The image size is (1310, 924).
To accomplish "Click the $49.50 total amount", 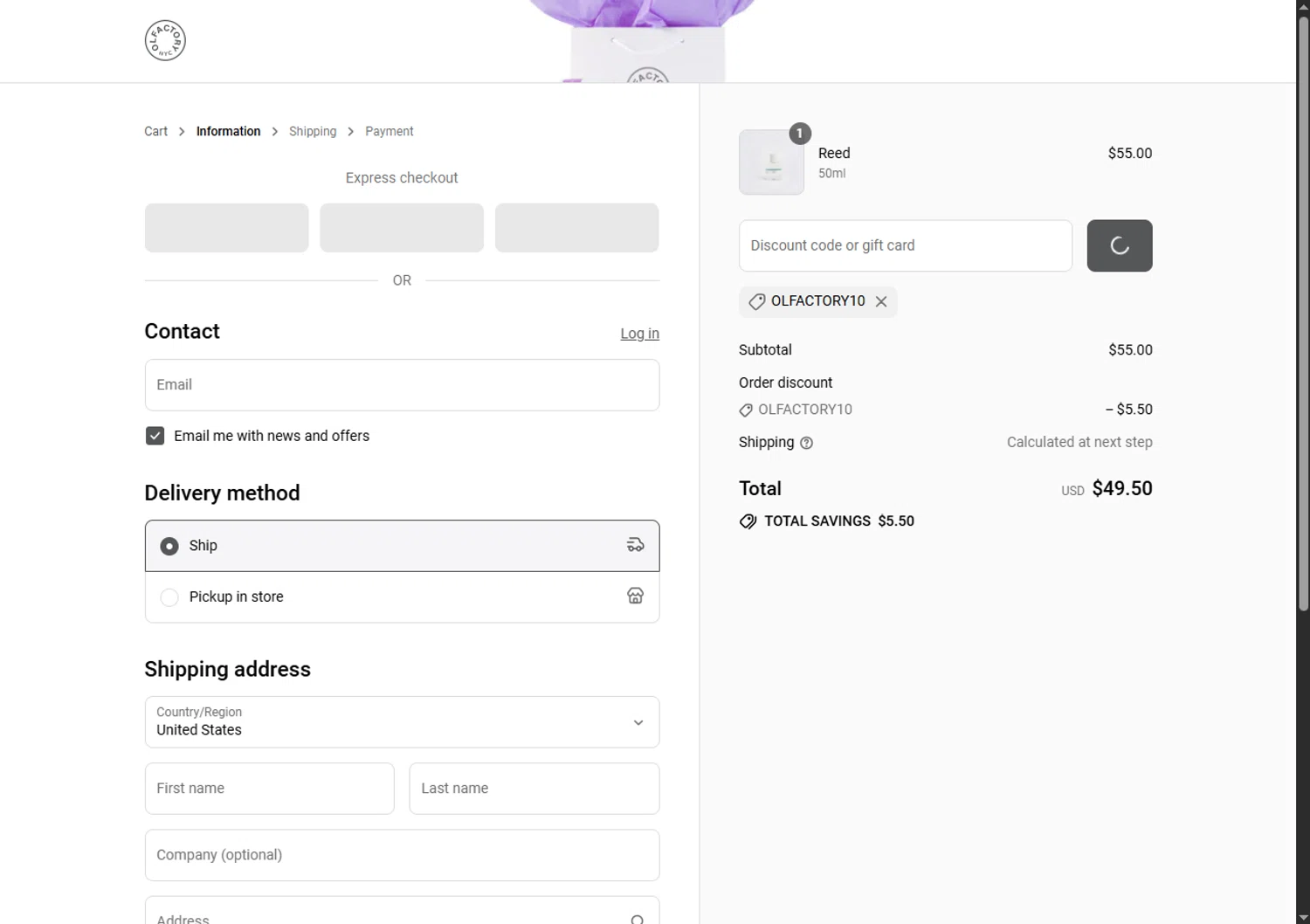I will pos(1122,488).
